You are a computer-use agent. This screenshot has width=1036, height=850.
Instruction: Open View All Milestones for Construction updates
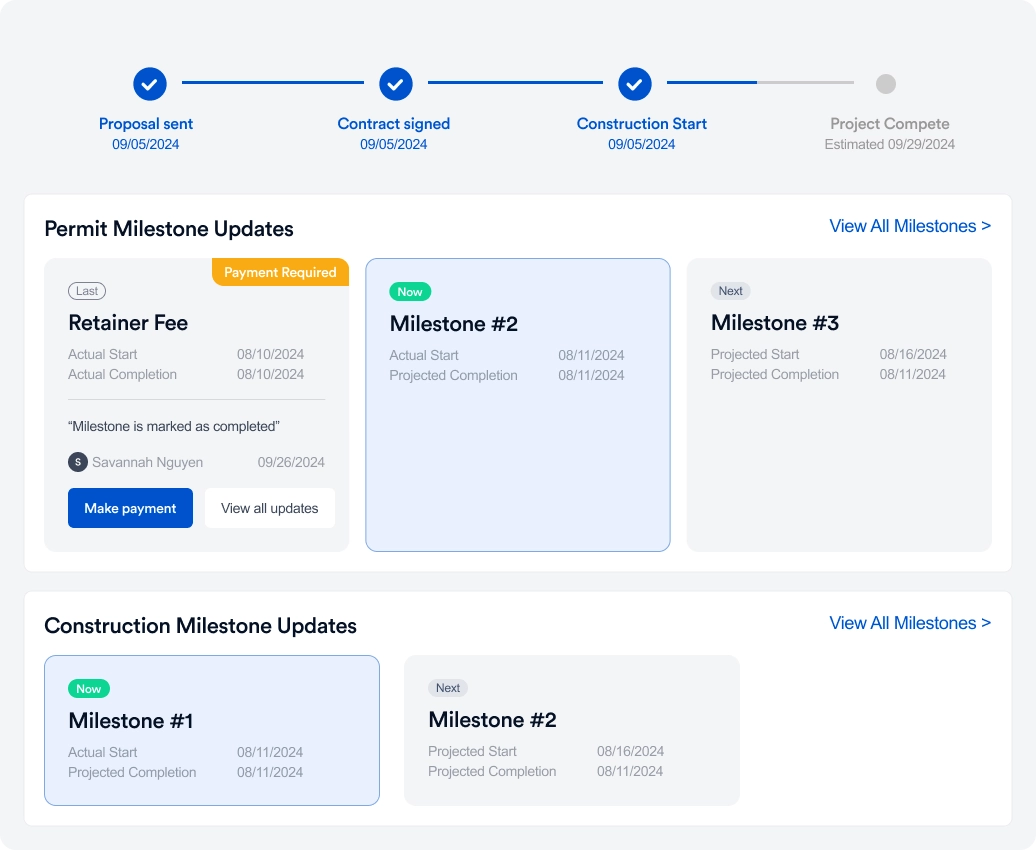[909, 623]
